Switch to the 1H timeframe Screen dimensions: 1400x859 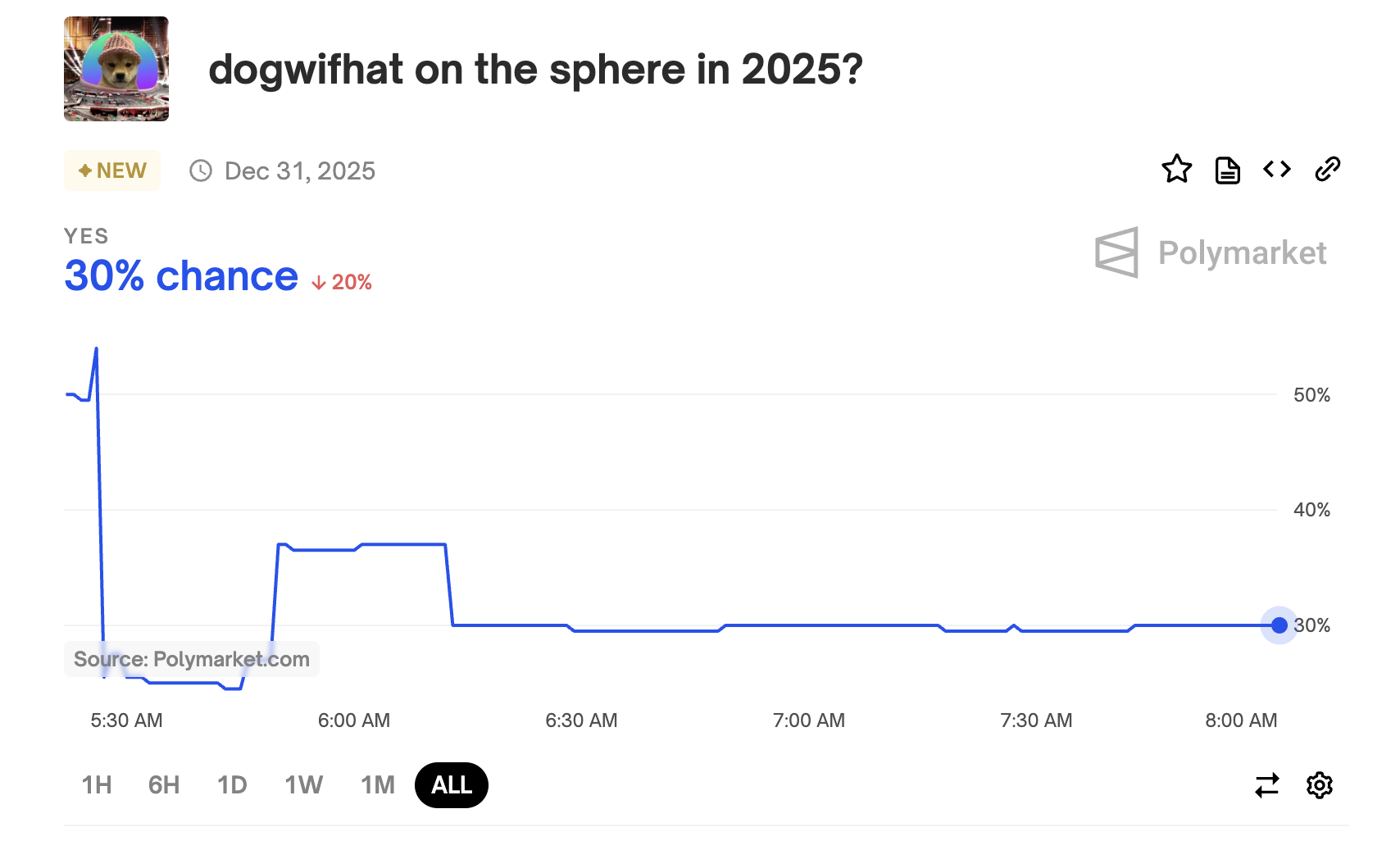(96, 785)
